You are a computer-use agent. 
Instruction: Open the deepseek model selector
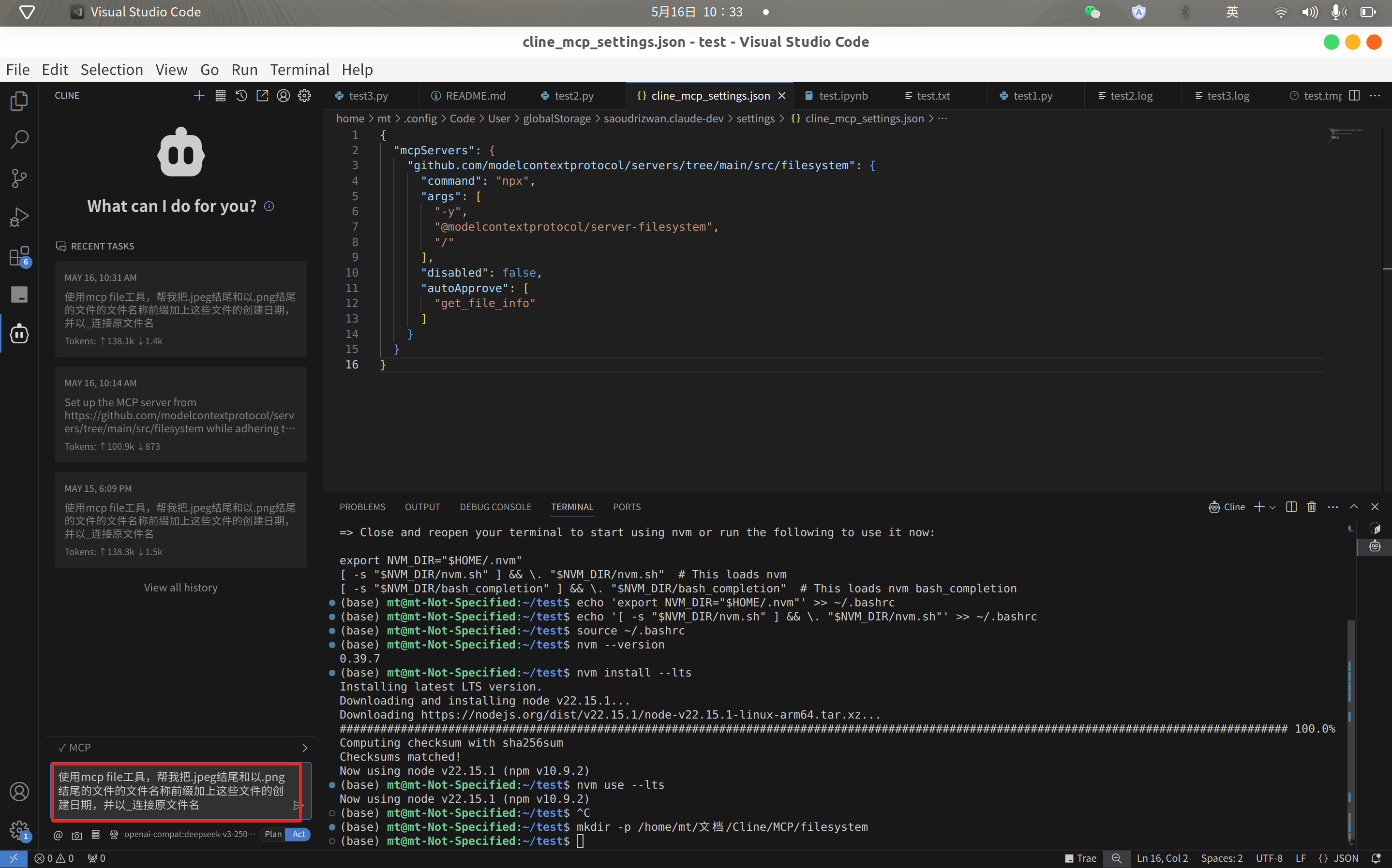pos(190,834)
